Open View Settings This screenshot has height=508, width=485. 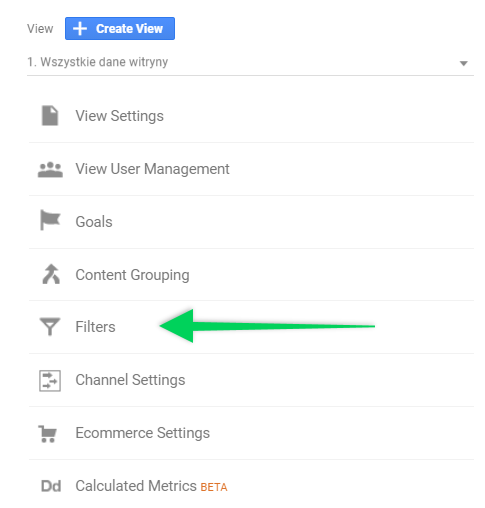[119, 116]
